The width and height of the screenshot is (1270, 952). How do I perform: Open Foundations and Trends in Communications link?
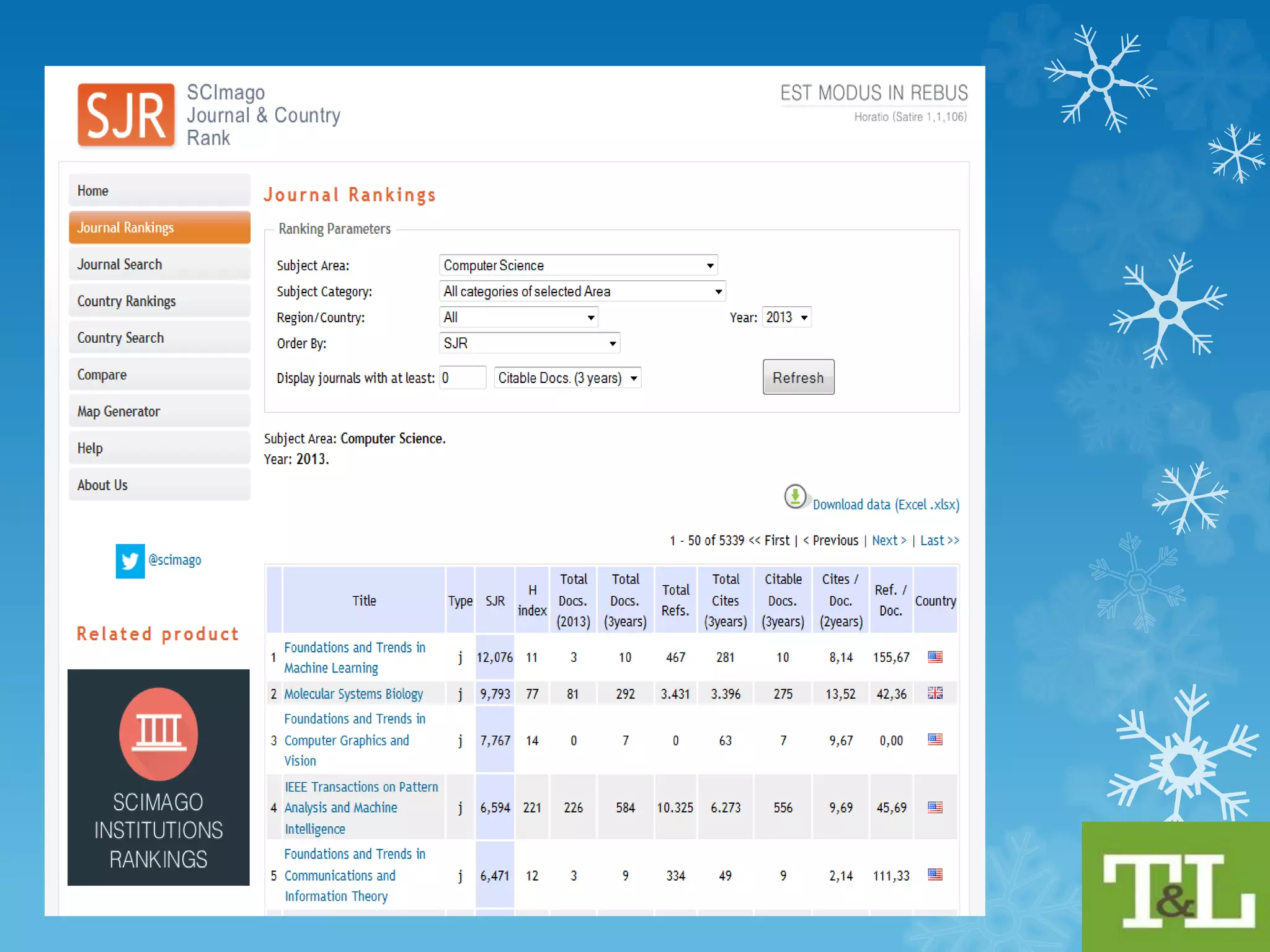coord(355,875)
